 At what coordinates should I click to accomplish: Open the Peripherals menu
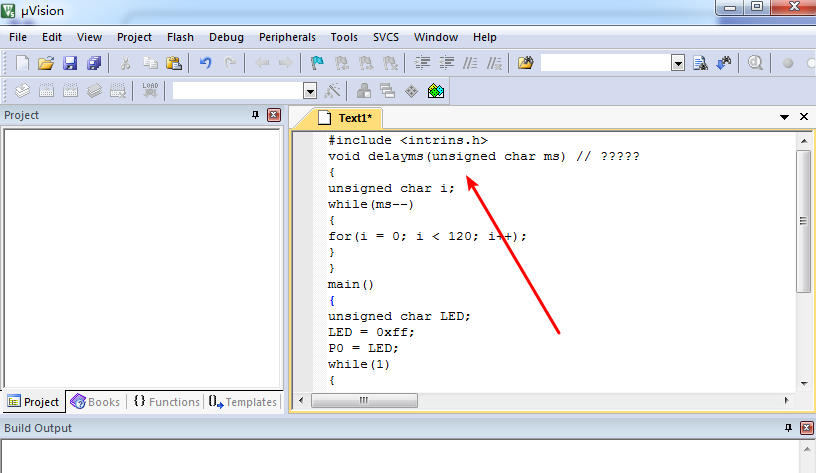tap(287, 37)
